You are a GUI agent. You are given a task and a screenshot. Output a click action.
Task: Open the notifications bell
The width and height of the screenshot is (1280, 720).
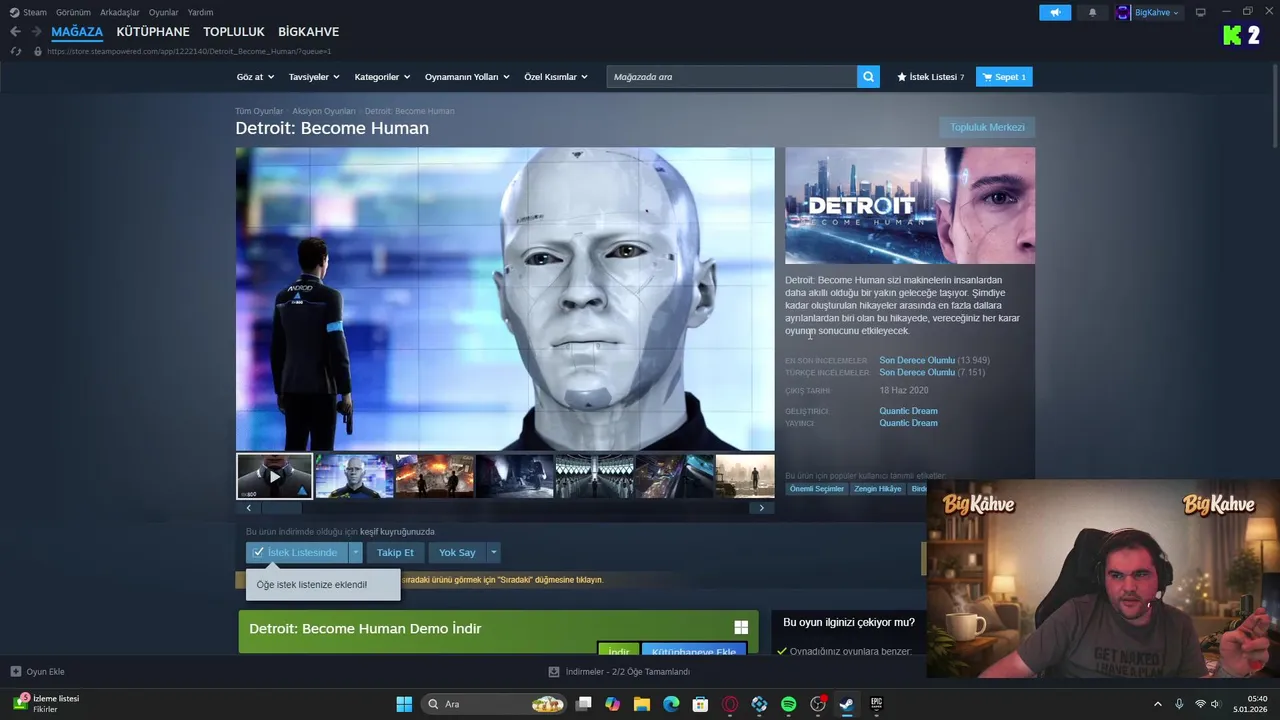(x=1092, y=12)
